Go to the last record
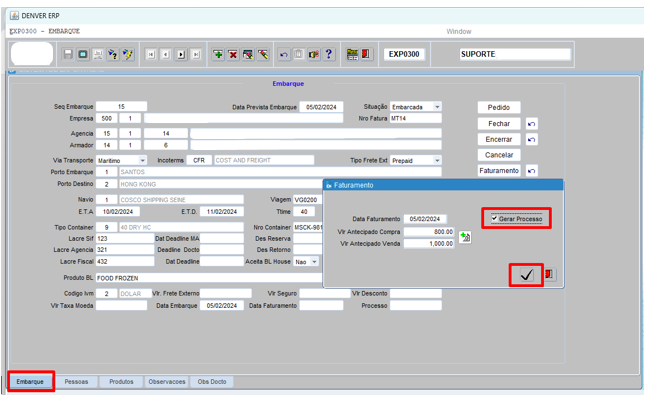The image size is (648, 398). (x=196, y=54)
